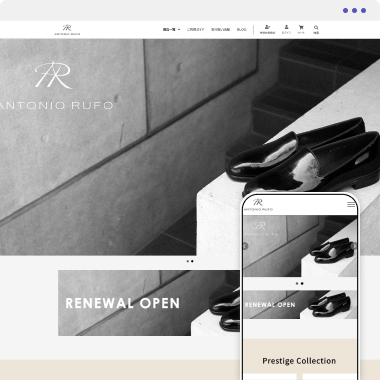This screenshot has height=380, width=380.
Task: Click the Prestige Collection heading
Action: pos(299,361)
